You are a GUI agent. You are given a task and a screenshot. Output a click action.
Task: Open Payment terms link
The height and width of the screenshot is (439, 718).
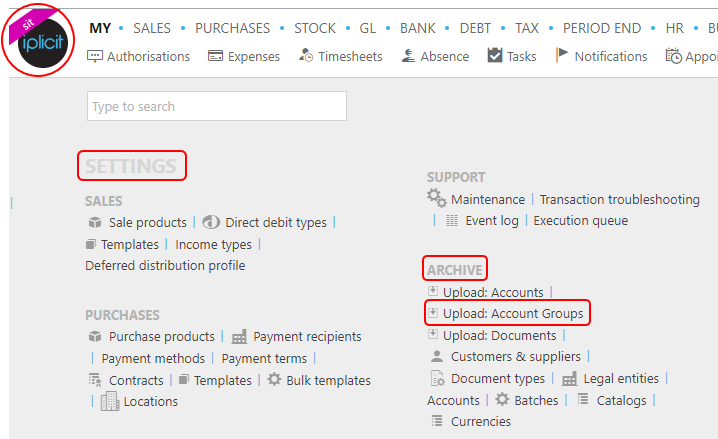pyautogui.click(x=264, y=358)
